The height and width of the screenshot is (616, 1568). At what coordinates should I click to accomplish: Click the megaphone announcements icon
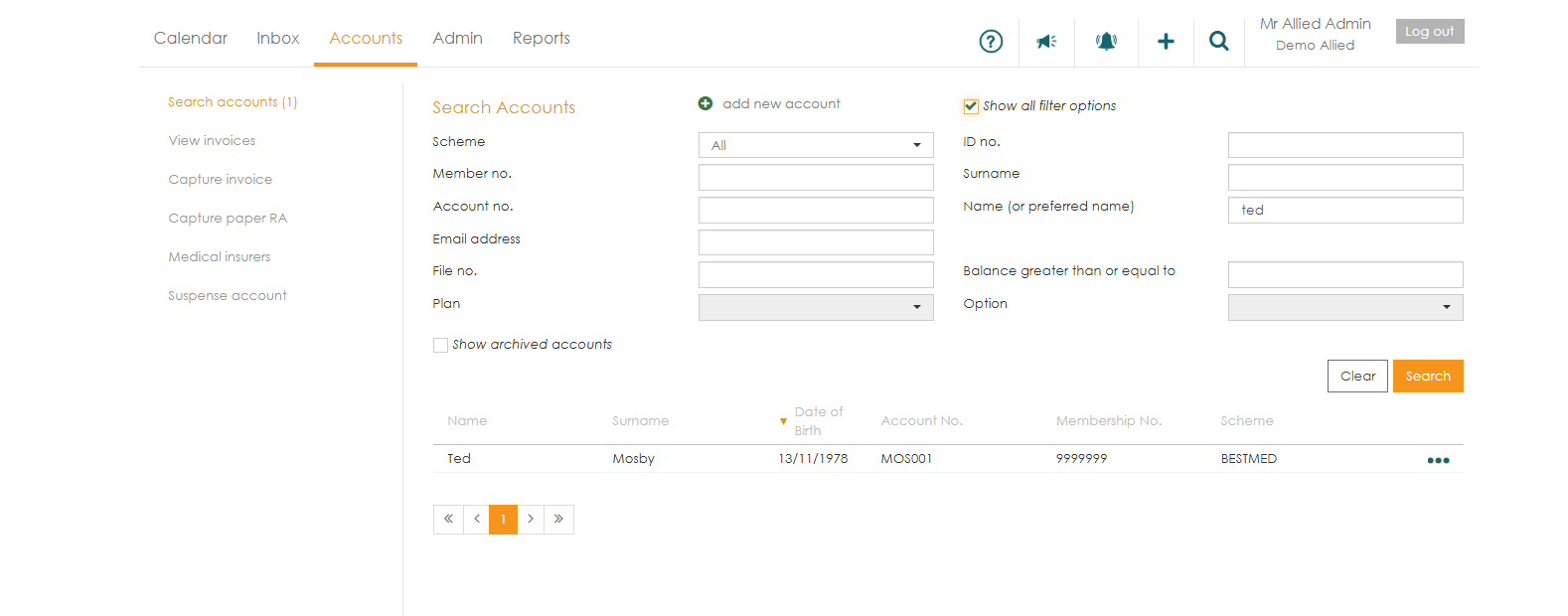point(1046,41)
